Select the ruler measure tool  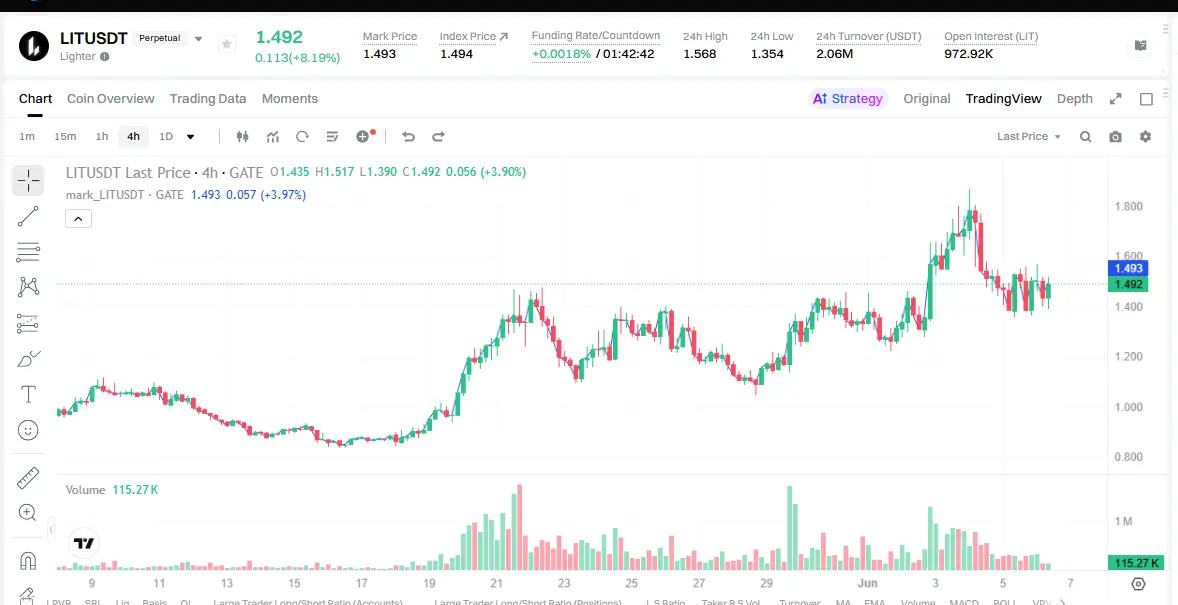[x=28, y=478]
